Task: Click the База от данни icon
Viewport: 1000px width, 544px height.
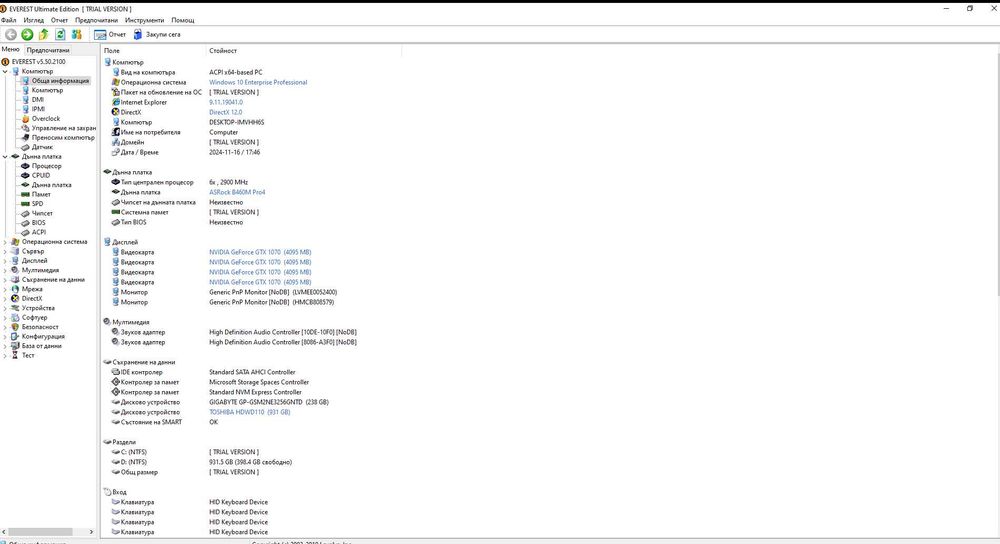Action: click(x=15, y=346)
